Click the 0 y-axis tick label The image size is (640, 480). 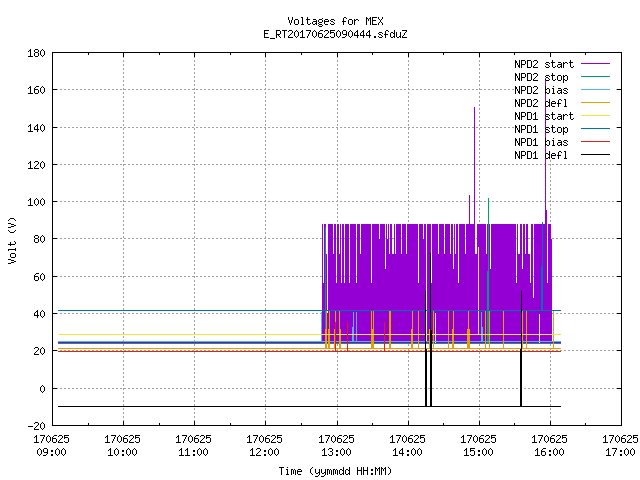click(x=42, y=389)
